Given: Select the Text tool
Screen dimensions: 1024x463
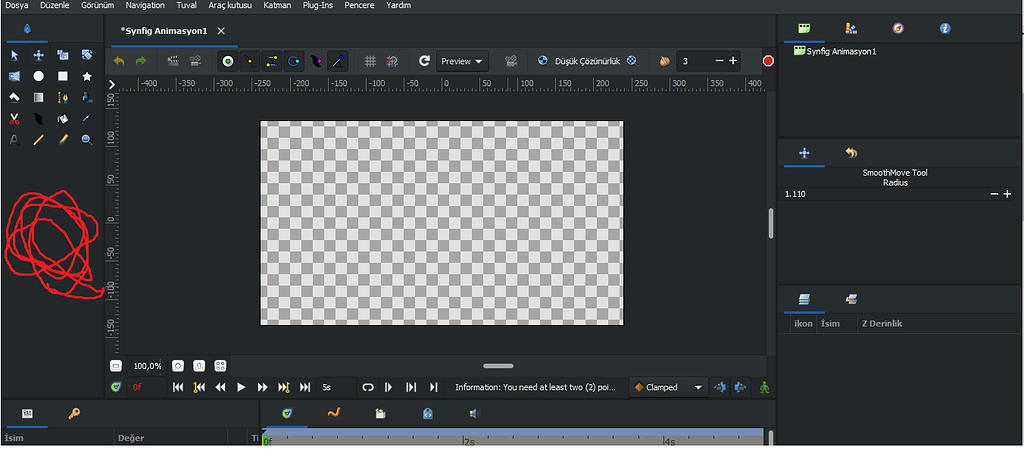Looking at the screenshot, I should [14, 140].
